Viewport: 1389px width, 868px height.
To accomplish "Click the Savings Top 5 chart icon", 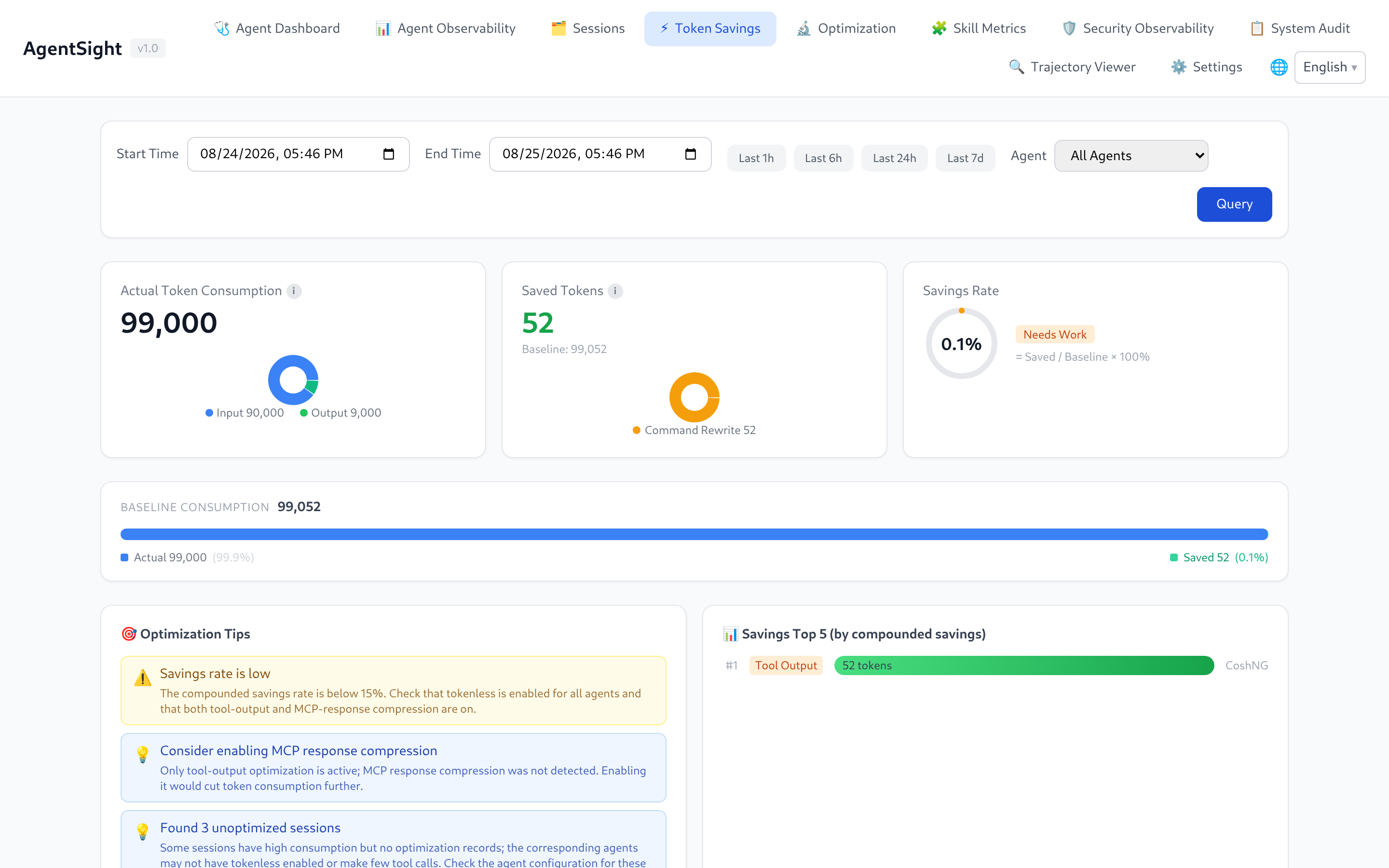I will tap(730, 634).
